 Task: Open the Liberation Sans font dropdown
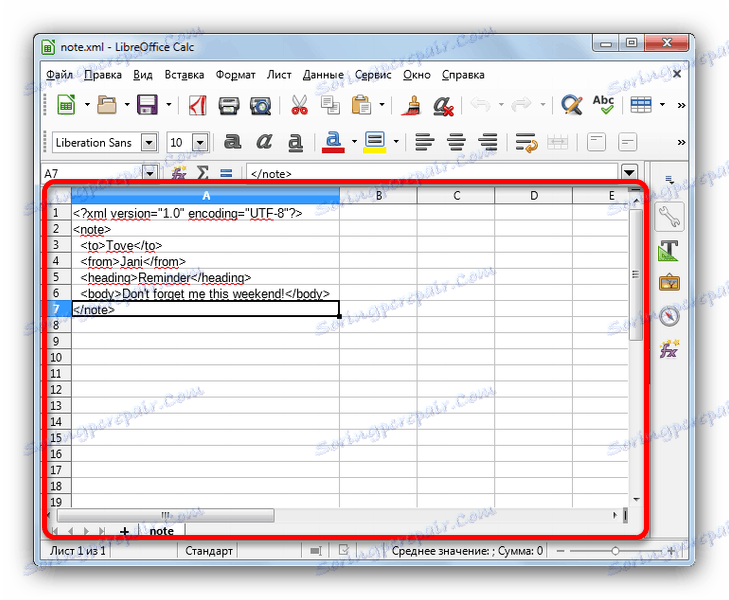click(x=149, y=142)
